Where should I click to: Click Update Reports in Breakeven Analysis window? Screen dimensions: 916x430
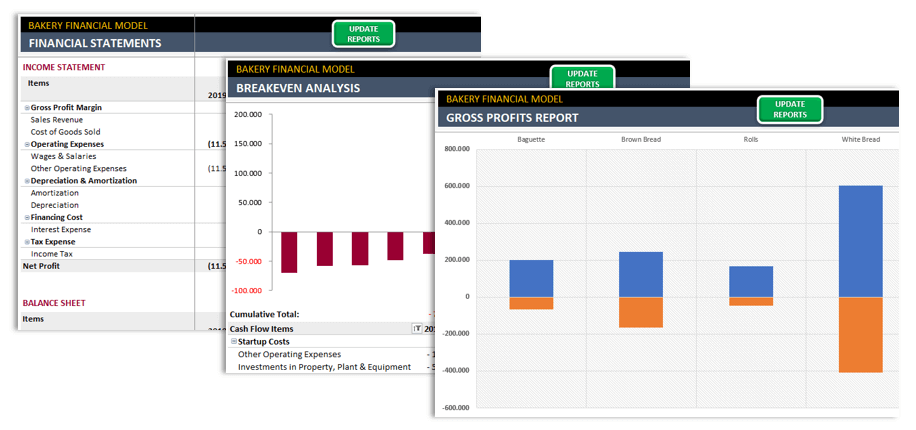coord(582,77)
